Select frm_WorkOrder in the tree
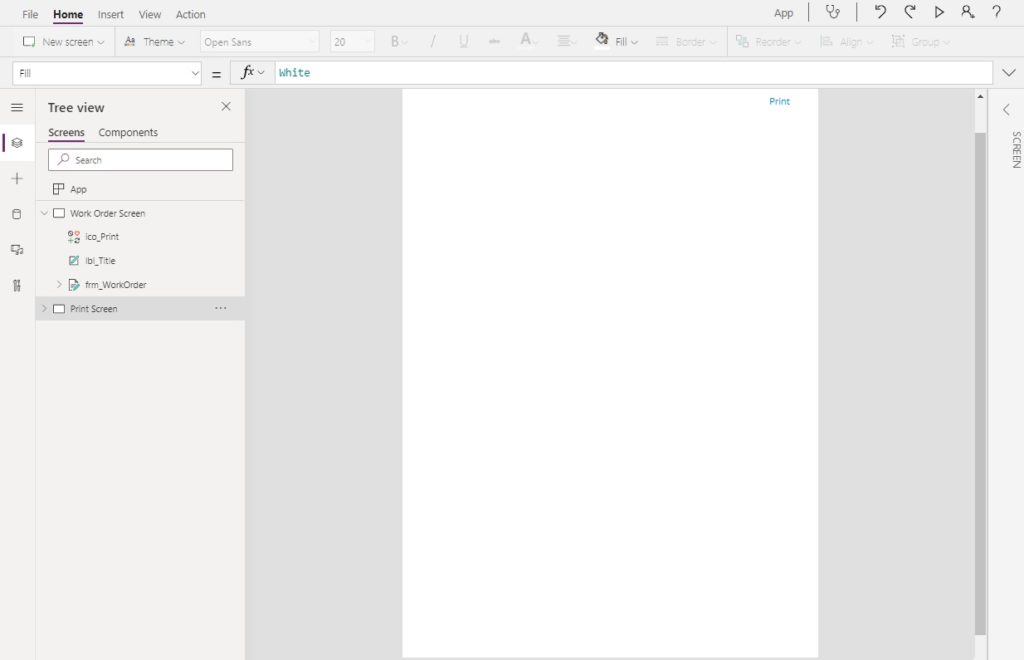The image size is (1024, 660). click(x=116, y=285)
